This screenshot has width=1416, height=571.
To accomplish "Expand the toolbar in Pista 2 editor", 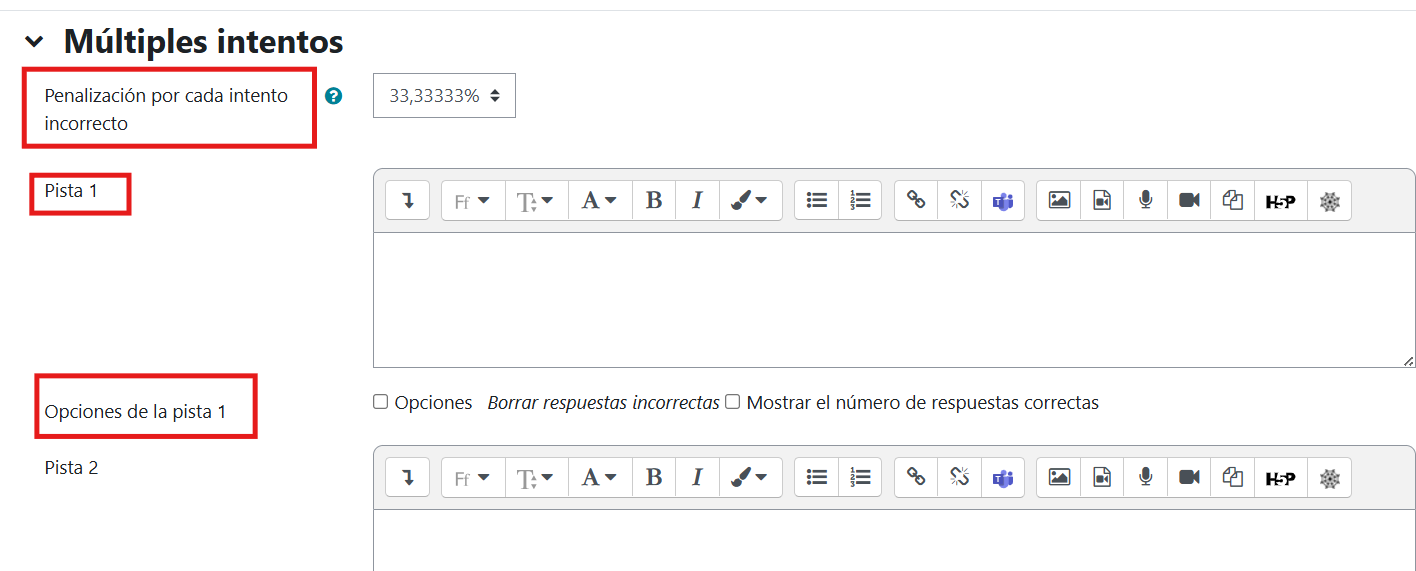I will point(408,478).
